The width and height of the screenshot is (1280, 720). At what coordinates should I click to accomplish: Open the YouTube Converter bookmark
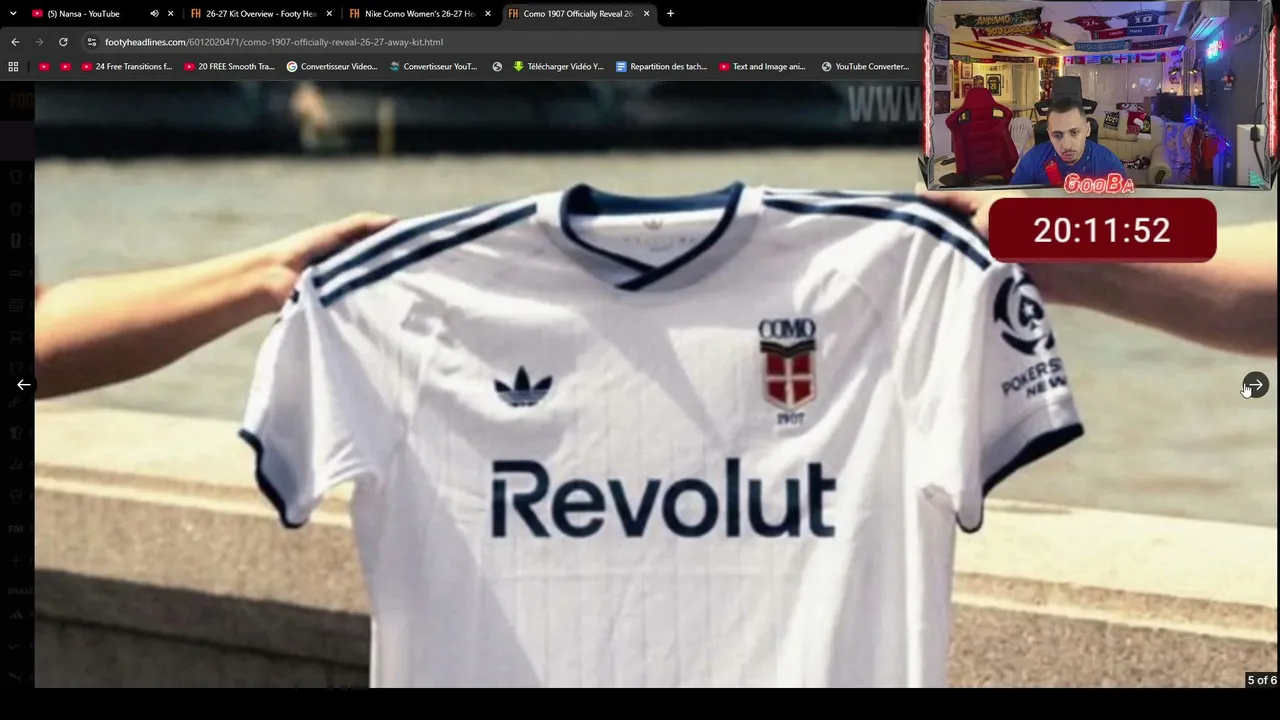pyautogui.click(x=865, y=67)
